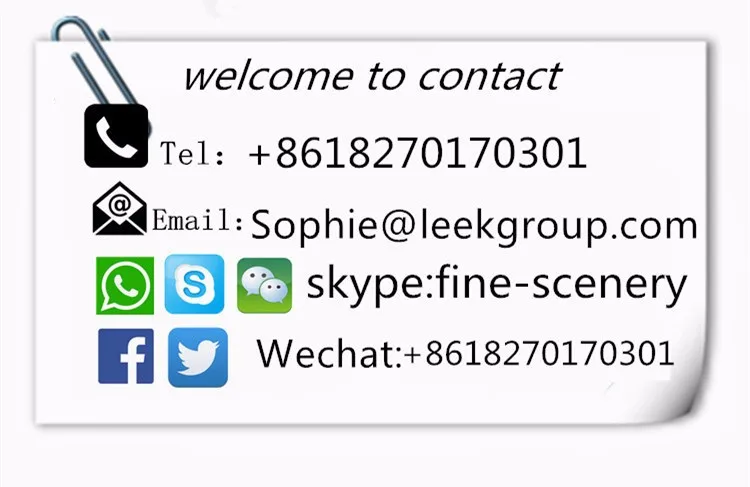Open the Facebook logo icon
Viewport: 750px width, 487px height.
[126, 356]
